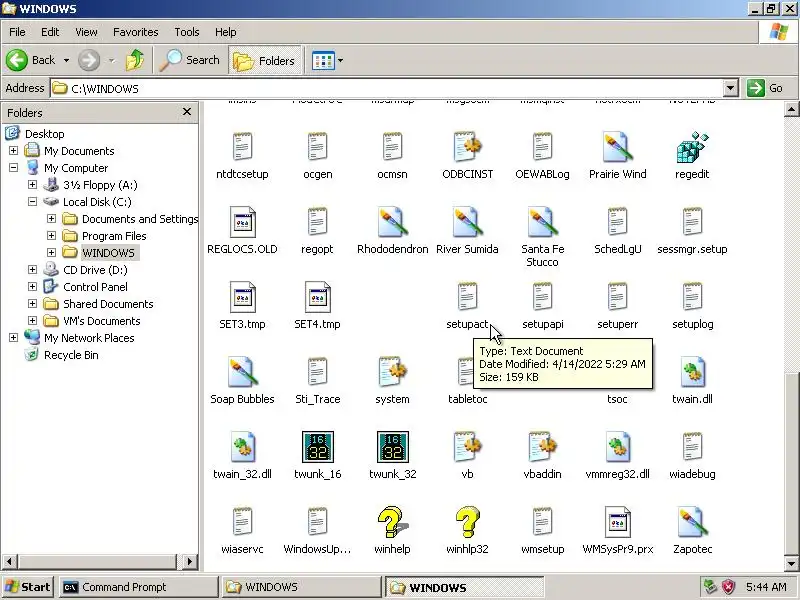Viewport: 800px width, 600px height.
Task: Select the River Sumida bitmap icon
Action: pyautogui.click(x=467, y=222)
